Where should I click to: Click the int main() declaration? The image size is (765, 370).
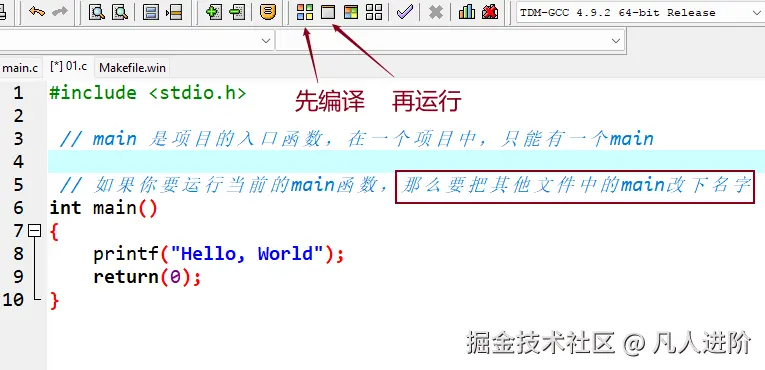coord(103,208)
